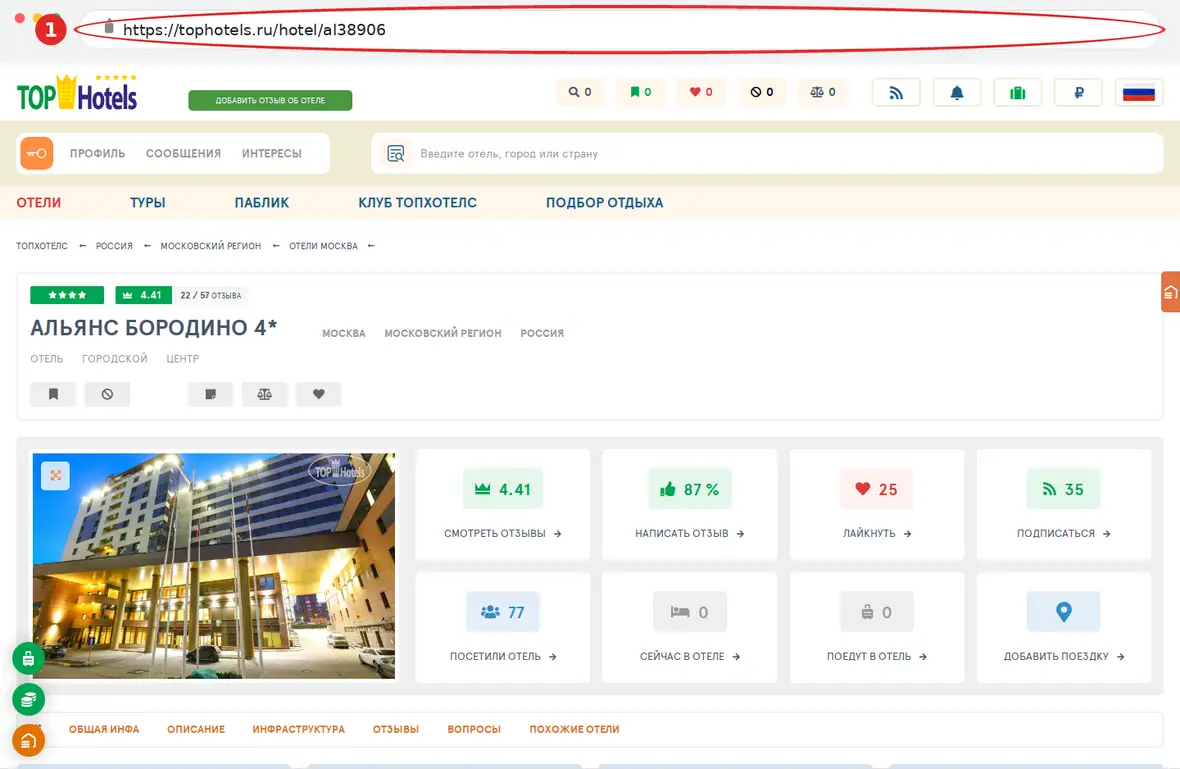
Task: Block this hotel with the ban icon
Action: click(107, 394)
